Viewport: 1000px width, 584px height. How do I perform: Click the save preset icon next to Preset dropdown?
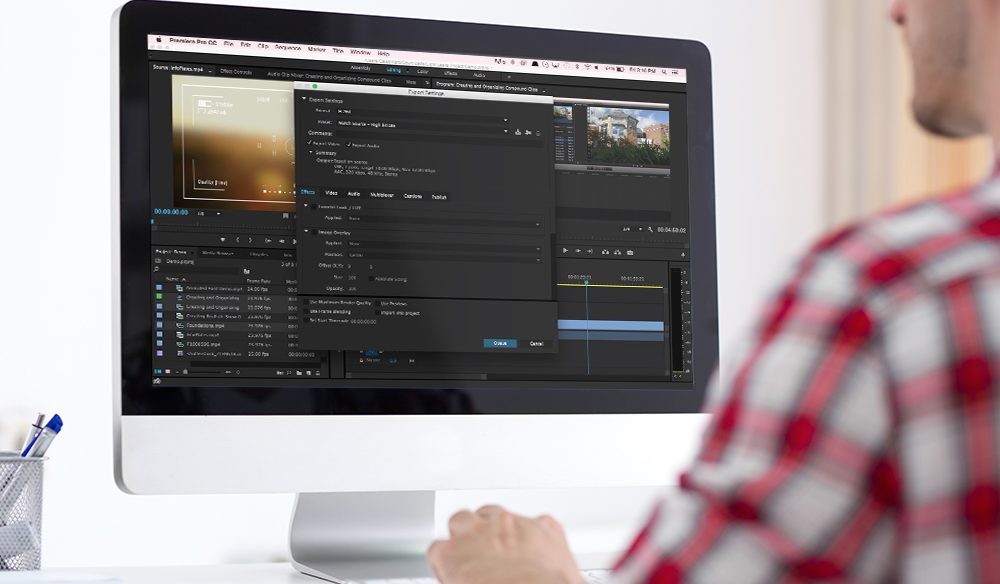[x=517, y=131]
